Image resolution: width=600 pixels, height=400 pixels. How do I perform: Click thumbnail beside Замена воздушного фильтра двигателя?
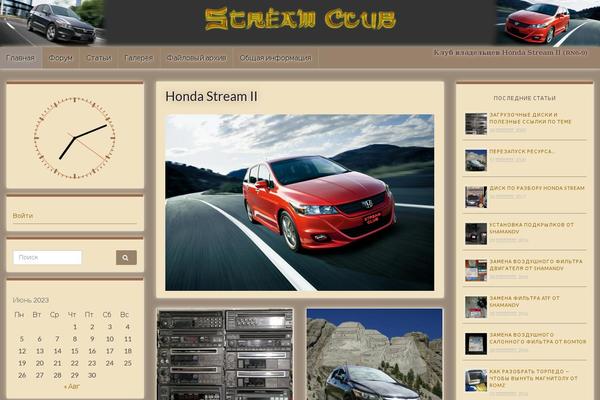coord(476,270)
